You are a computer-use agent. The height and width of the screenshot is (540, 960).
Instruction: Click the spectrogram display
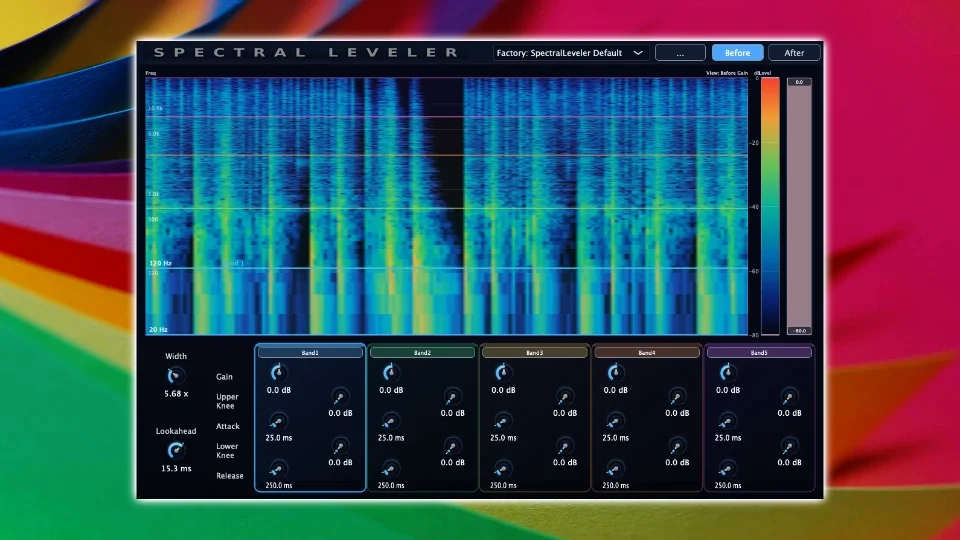point(446,206)
